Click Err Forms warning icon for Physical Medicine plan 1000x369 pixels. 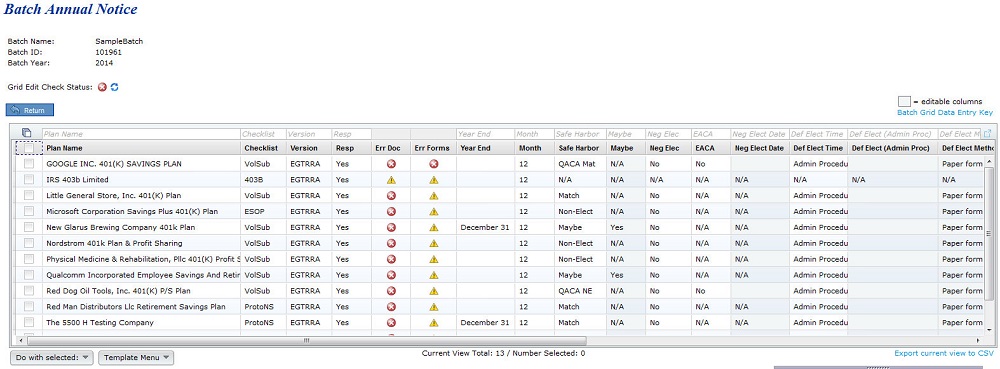[434, 259]
